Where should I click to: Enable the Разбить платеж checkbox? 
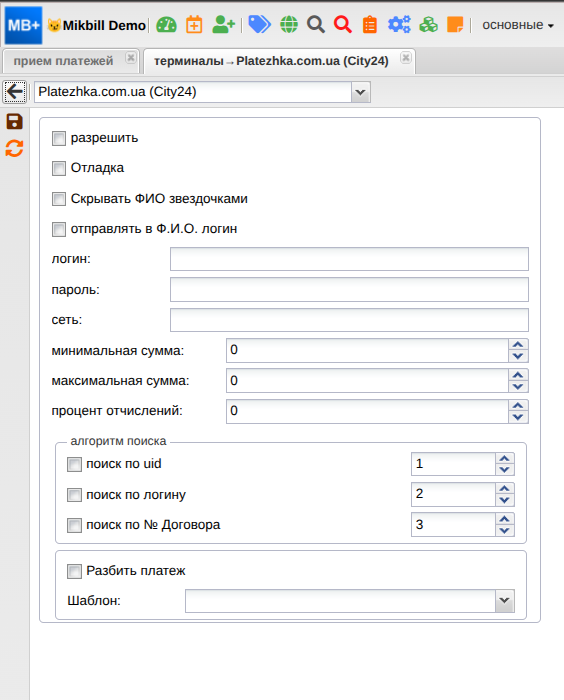click(x=74, y=571)
